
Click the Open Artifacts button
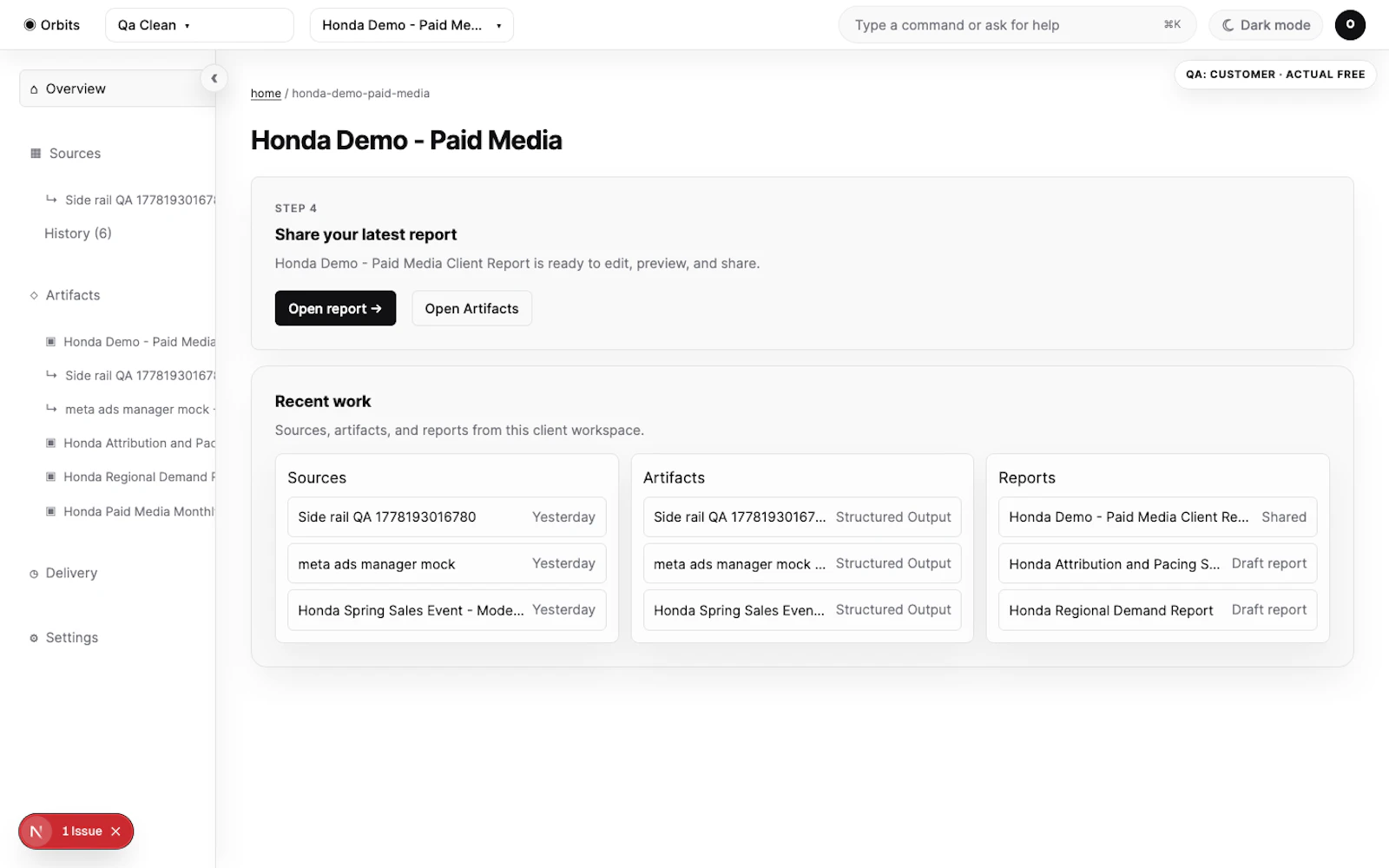(x=471, y=308)
